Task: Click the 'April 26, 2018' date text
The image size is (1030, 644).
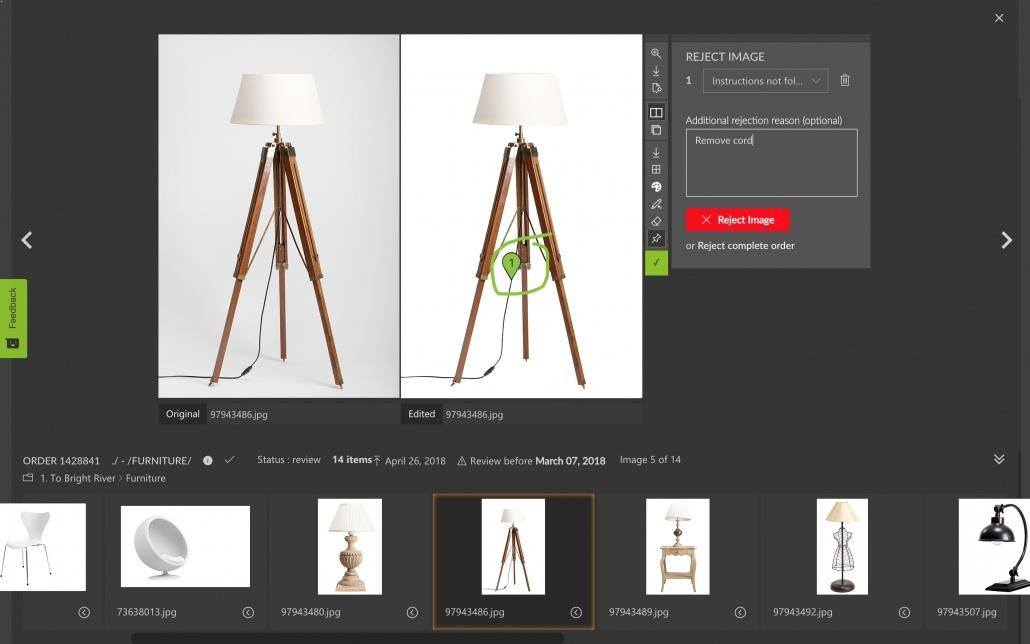Action: click(415, 461)
